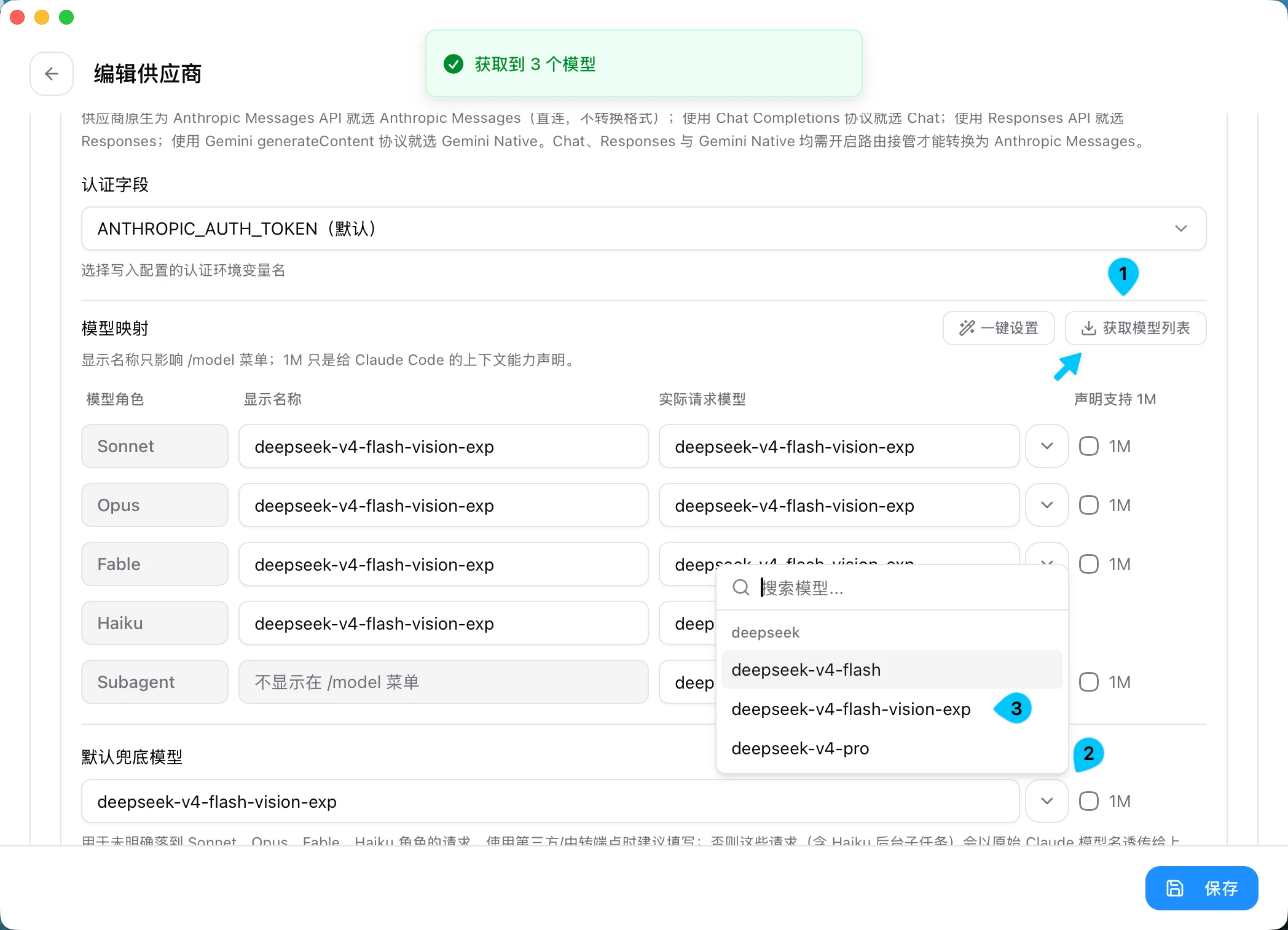Select deepseek-v4-pro from the model list
1288x930 pixels.
(x=892, y=748)
